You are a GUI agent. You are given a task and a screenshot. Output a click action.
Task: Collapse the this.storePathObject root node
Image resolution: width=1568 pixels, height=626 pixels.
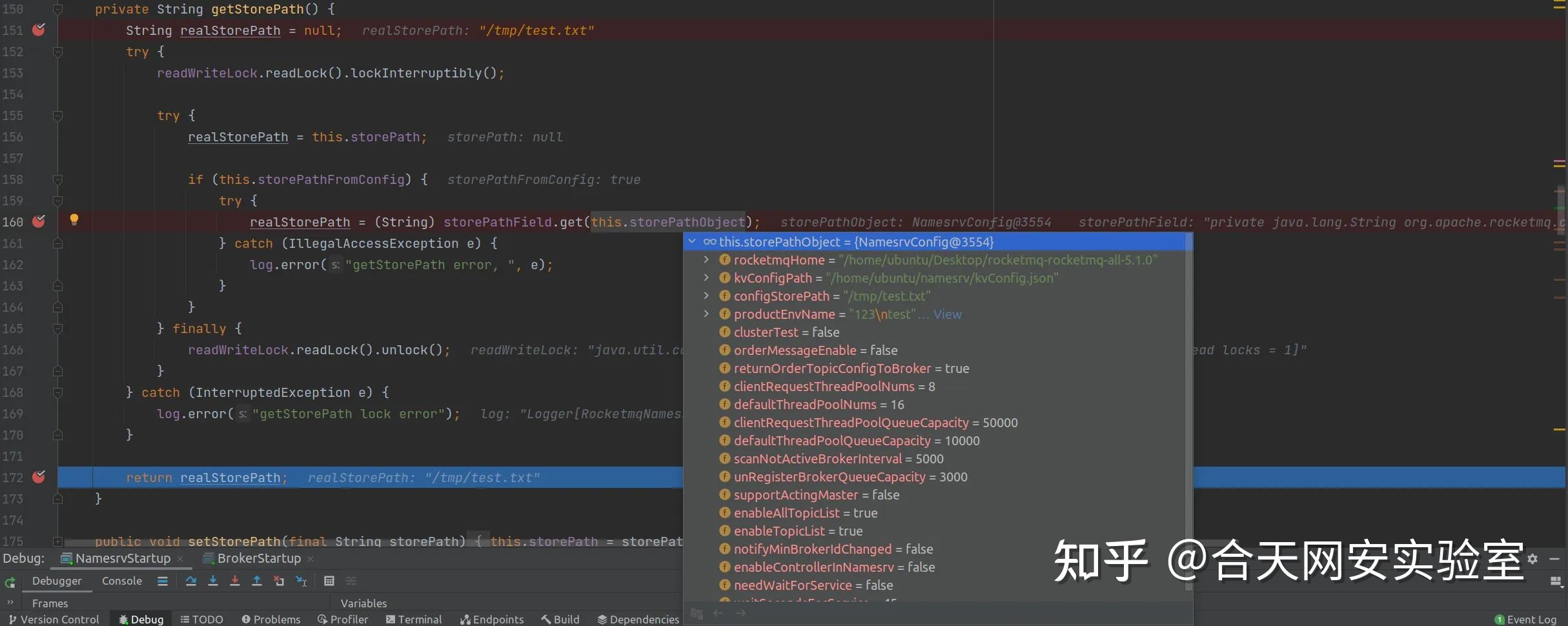[692, 241]
